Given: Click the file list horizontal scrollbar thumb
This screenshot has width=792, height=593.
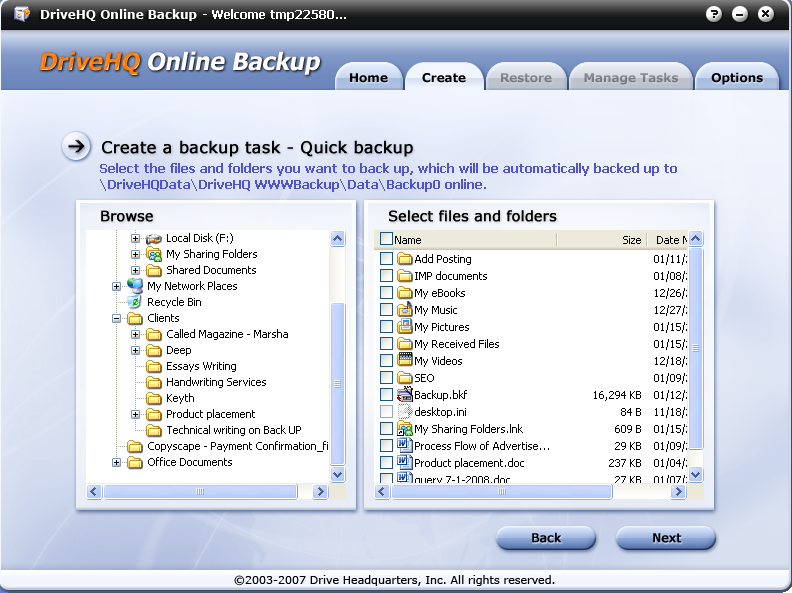Looking at the screenshot, I should [502, 491].
